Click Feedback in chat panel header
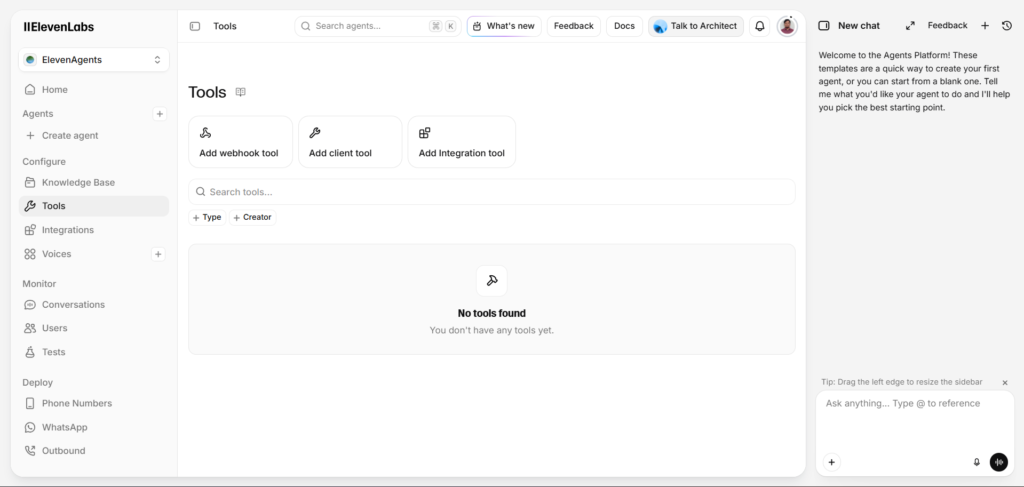This screenshot has height=487, width=1024. 948,25
